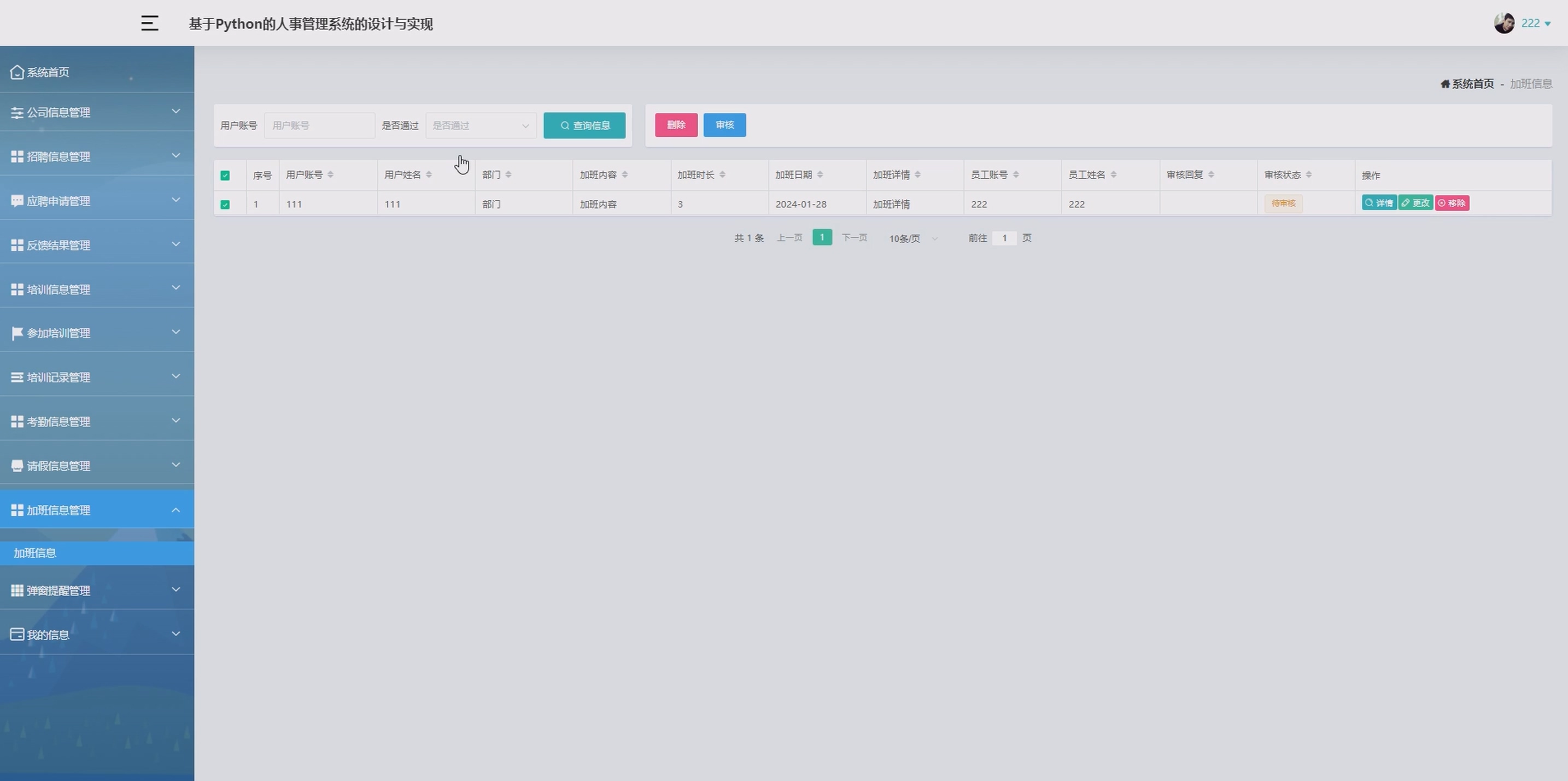The image size is (1568, 781).
Task: Expand 培训信息管理 menu chevron
Action: click(176, 288)
